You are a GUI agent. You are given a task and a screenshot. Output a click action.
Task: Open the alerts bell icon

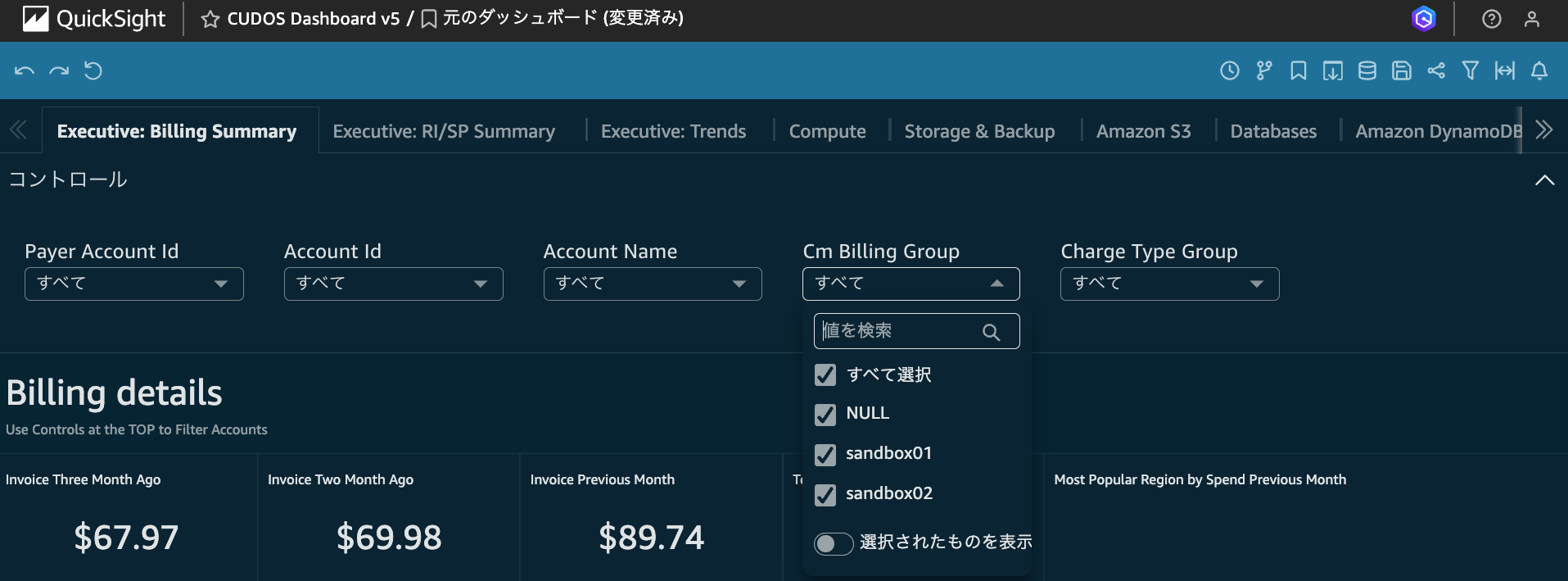(x=1539, y=70)
